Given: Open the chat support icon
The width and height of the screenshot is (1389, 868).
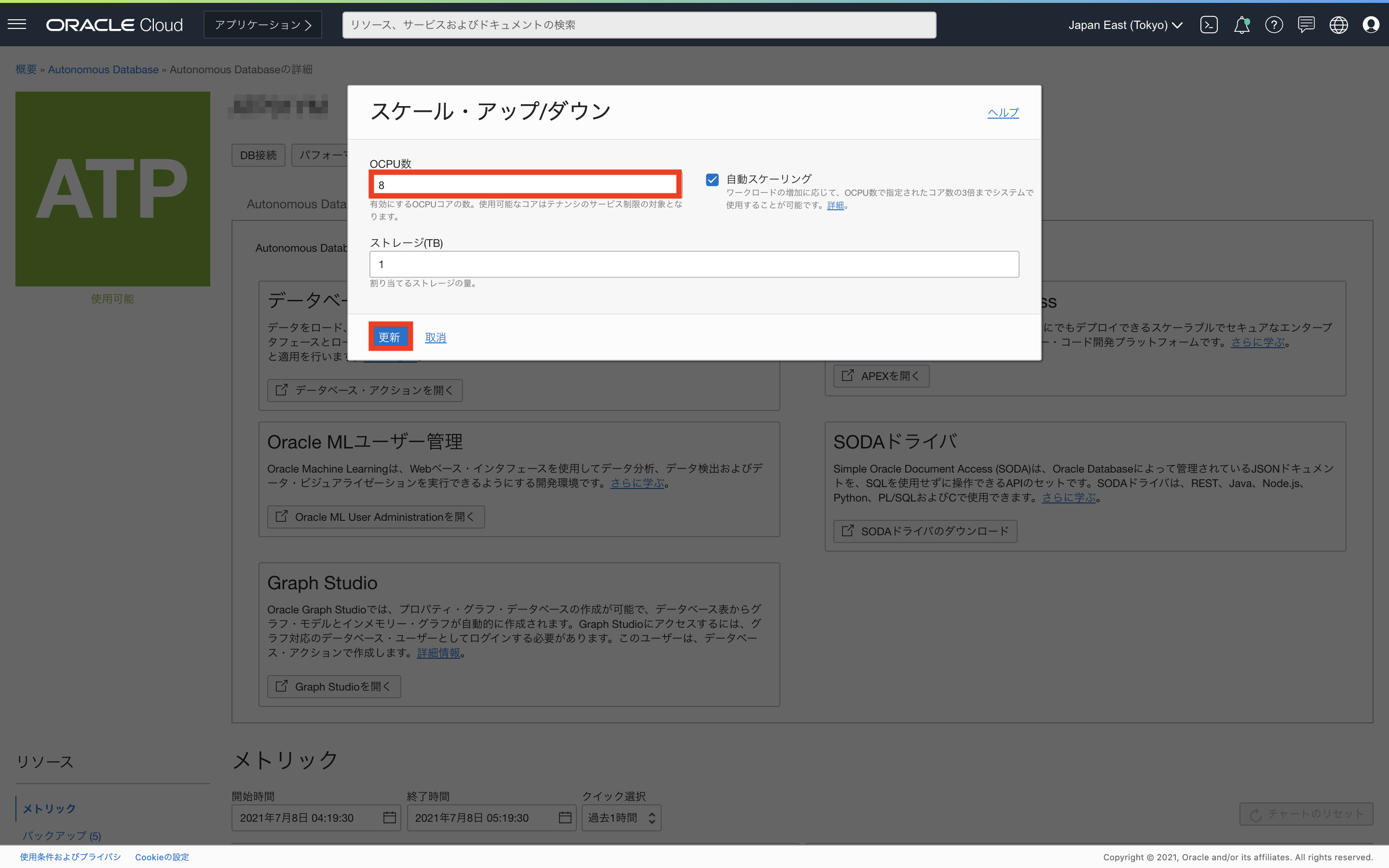Looking at the screenshot, I should click(x=1307, y=25).
